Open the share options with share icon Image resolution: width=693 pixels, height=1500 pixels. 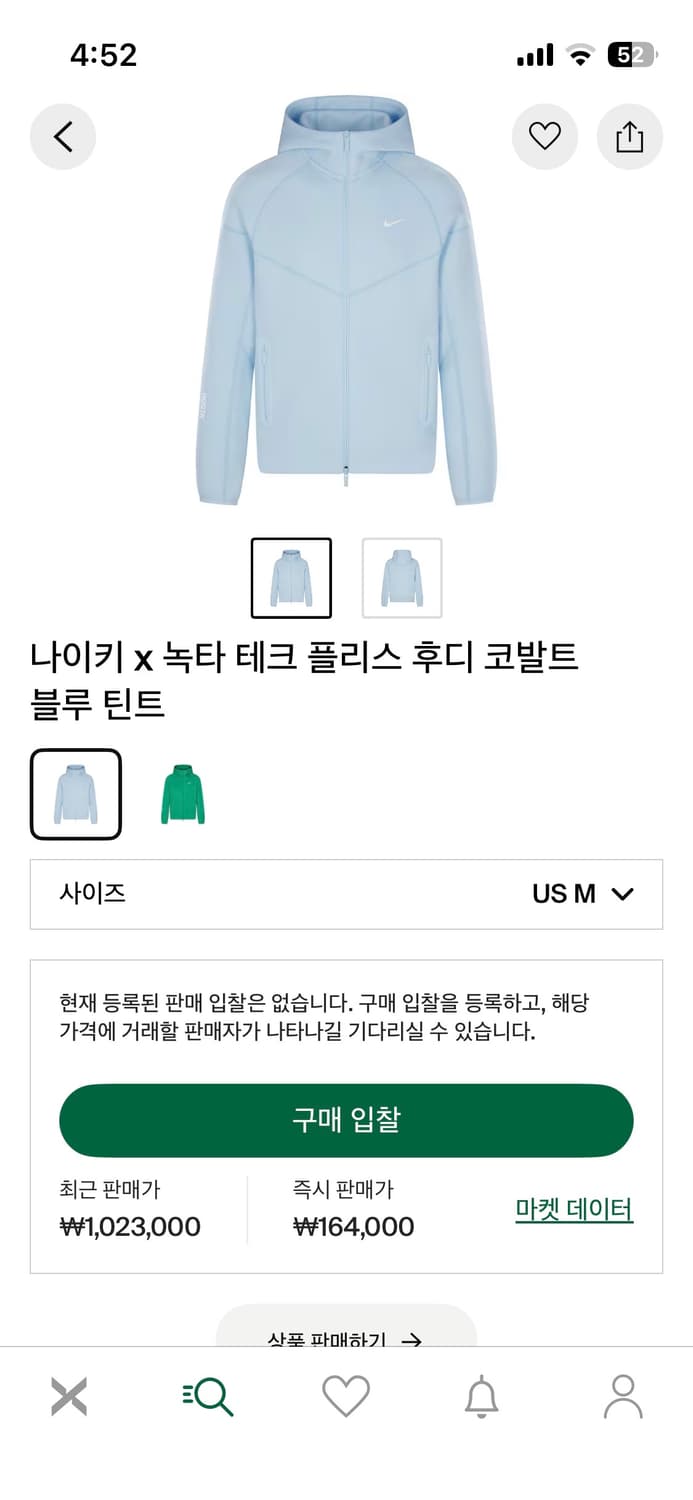[629, 136]
